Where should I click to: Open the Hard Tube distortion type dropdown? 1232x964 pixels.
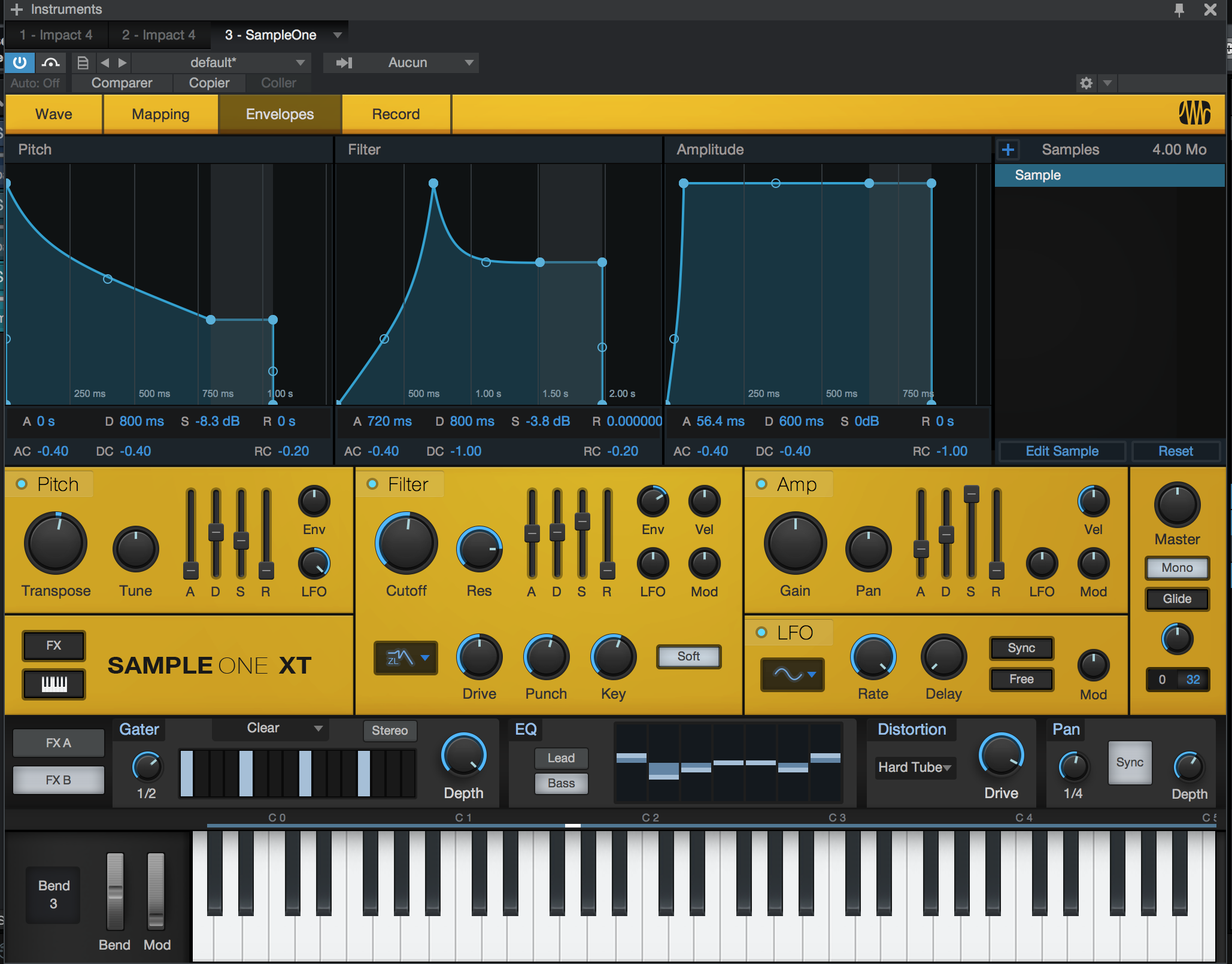coord(915,767)
